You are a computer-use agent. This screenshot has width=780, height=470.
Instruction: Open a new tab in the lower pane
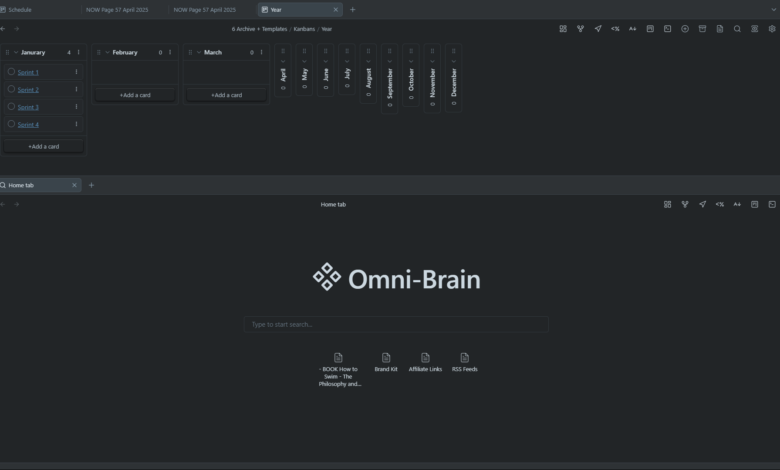click(x=91, y=185)
